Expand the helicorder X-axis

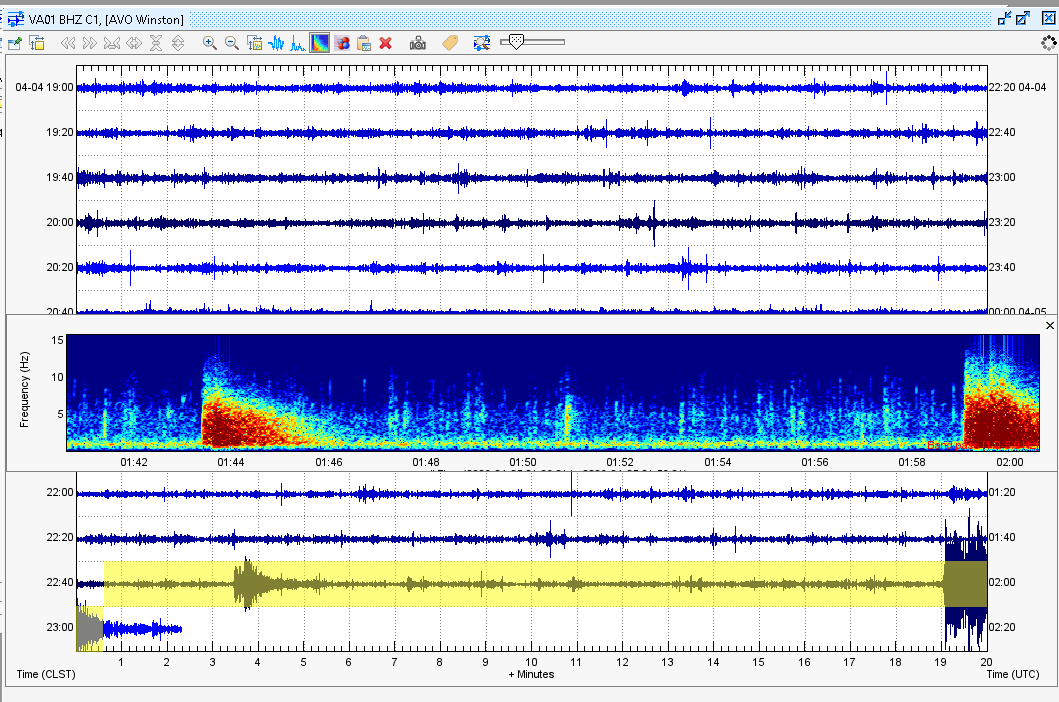click(134, 43)
